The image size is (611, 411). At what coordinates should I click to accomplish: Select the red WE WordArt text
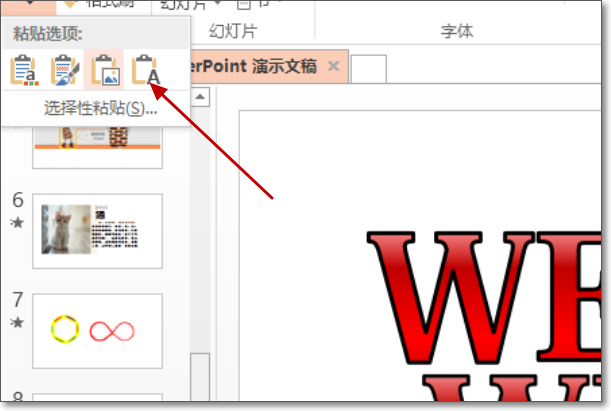click(x=483, y=296)
